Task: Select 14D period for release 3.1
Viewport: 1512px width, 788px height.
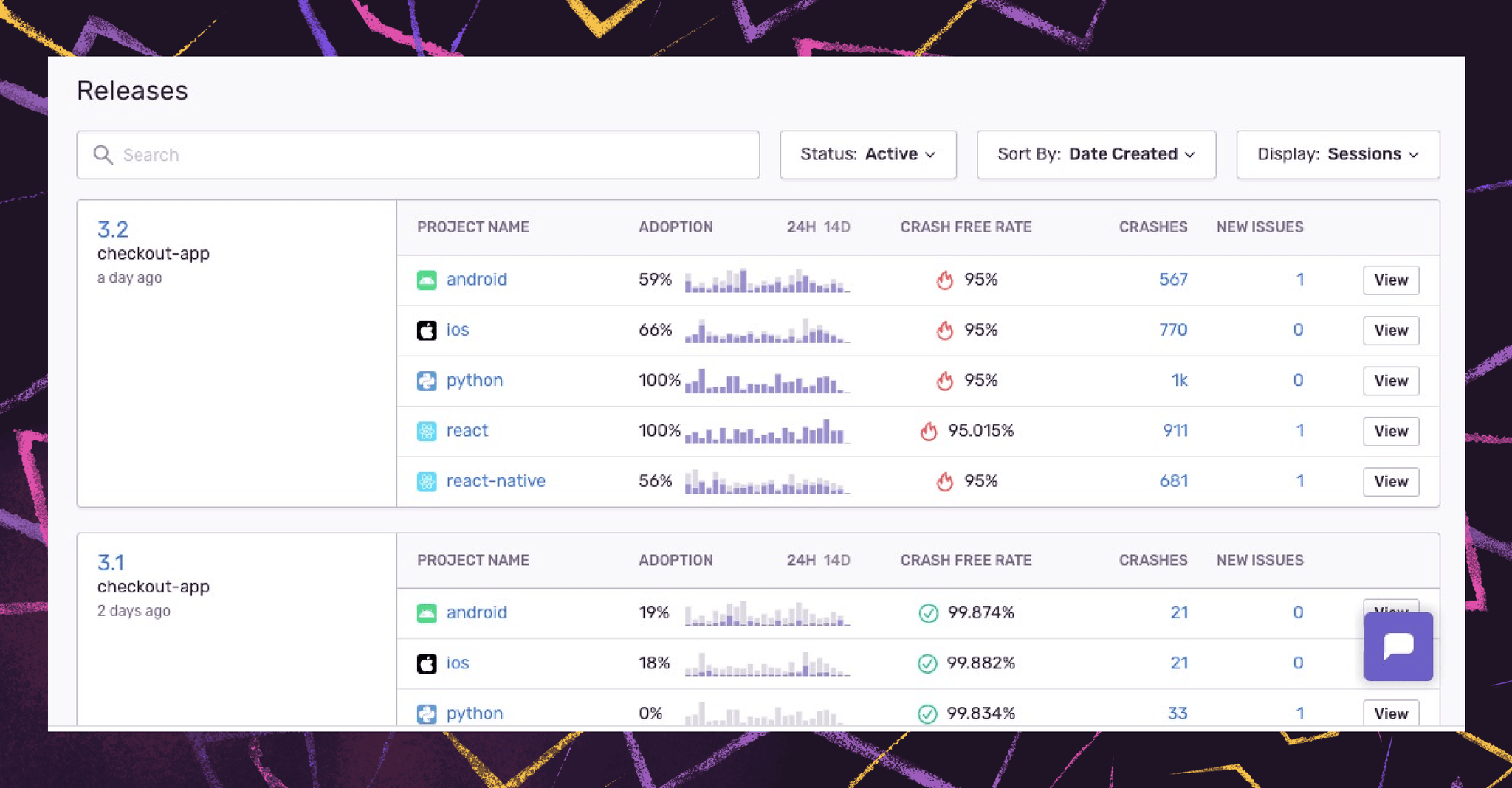Action: (836, 561)
